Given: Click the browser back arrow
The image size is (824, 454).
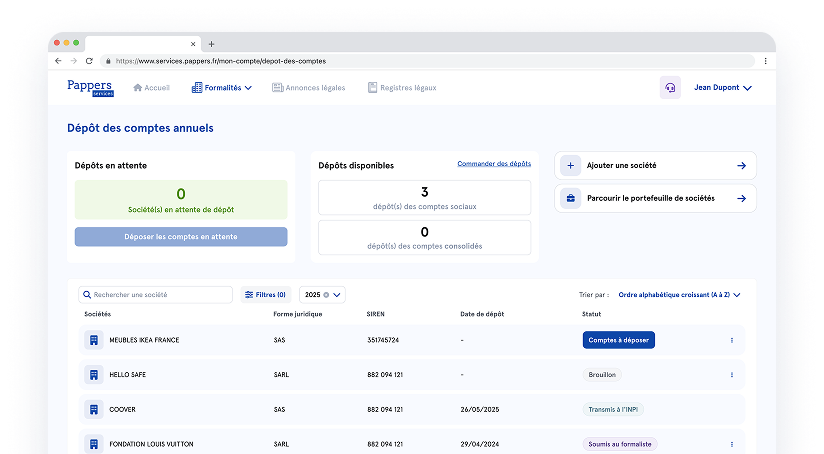Looking at the screenshot, I should (58, 61).
